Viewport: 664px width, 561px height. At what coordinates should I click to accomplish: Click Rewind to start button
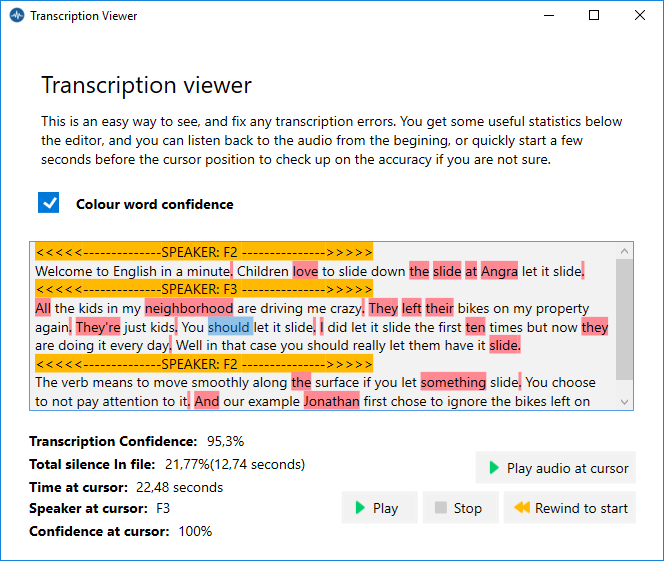point(570,507)
